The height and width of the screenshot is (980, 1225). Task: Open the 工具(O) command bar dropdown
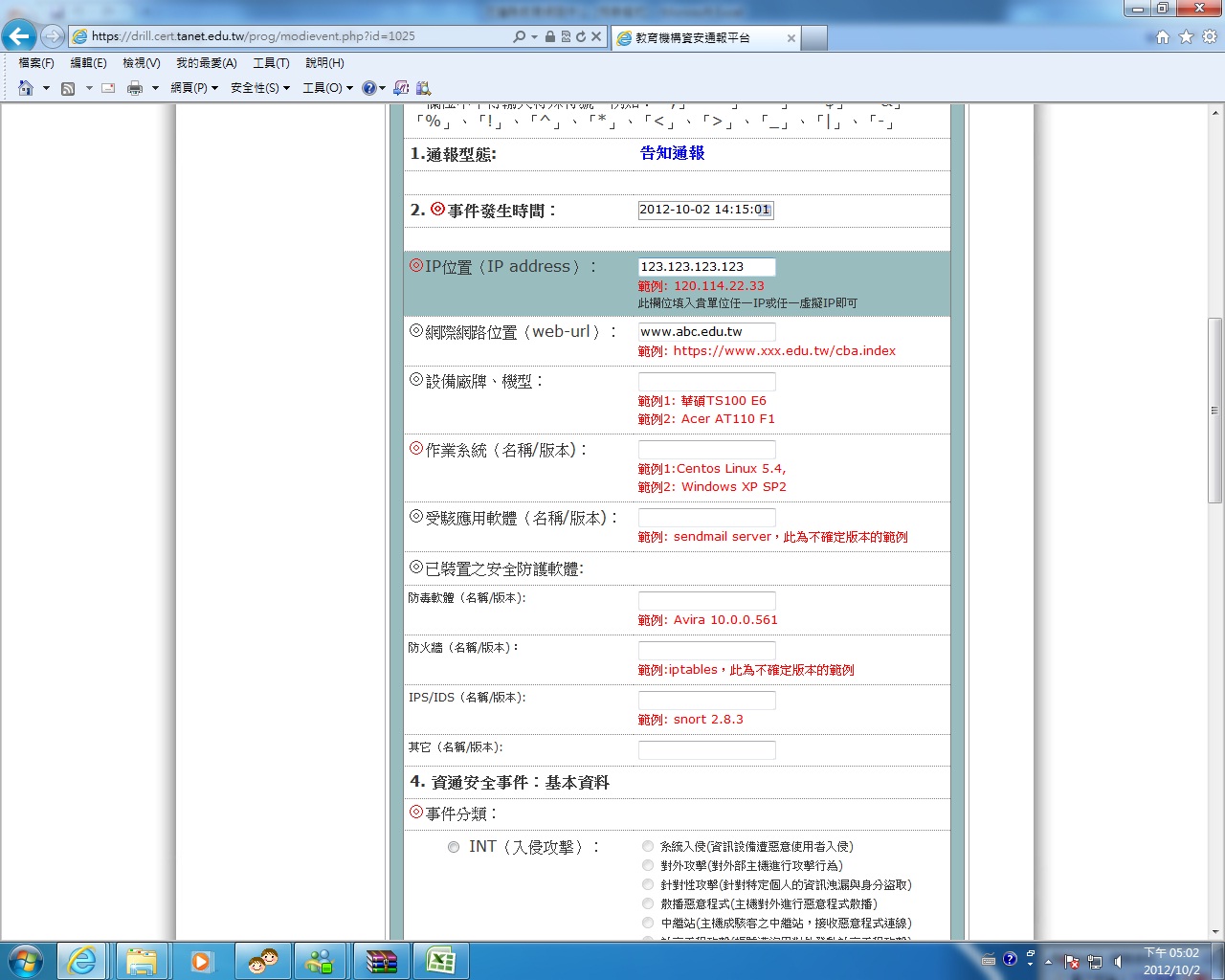coord(327,88)
